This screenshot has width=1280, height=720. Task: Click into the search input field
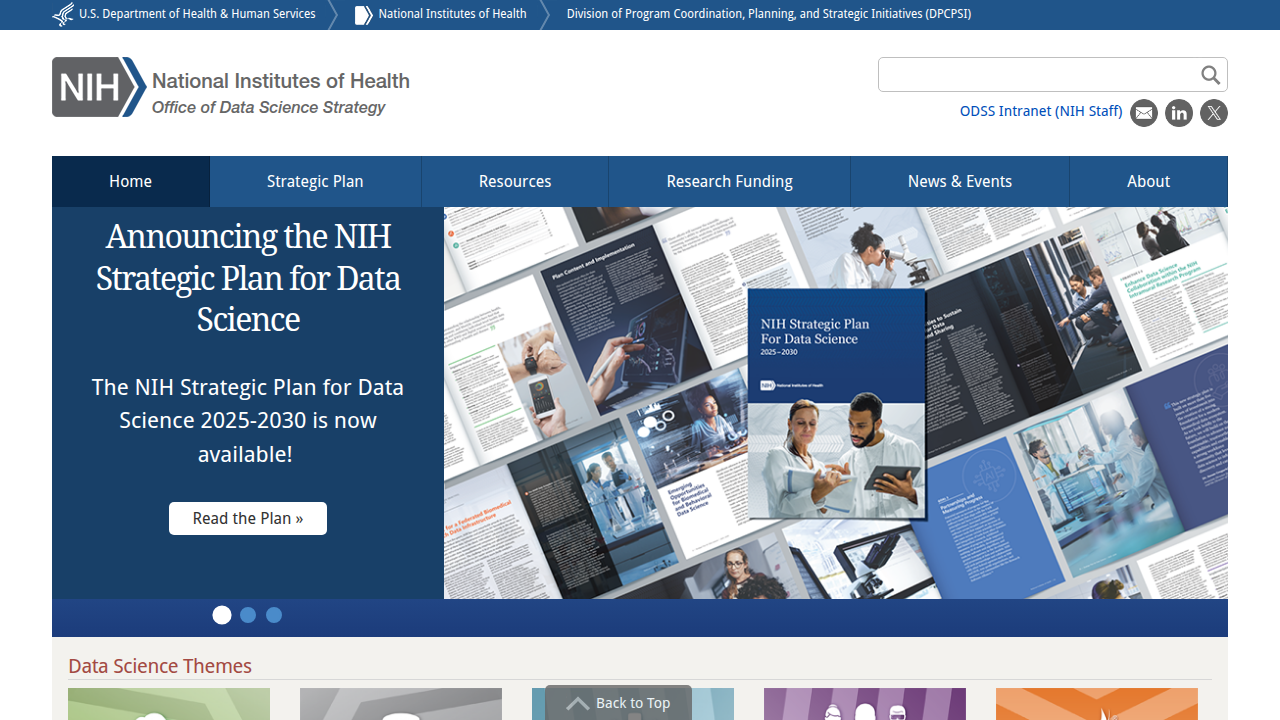click(1038, 75)
